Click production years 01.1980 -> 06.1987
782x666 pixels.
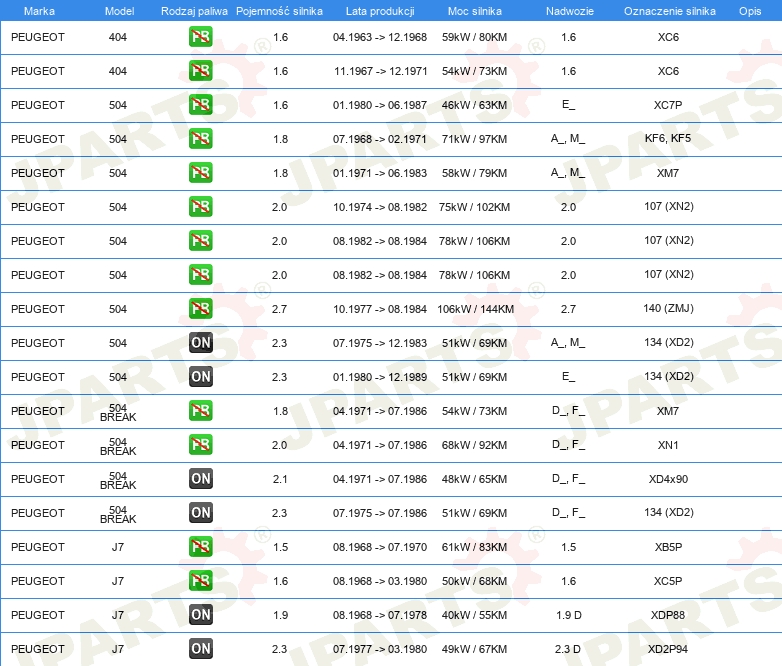pyautogui.click(x=380, y=105)
